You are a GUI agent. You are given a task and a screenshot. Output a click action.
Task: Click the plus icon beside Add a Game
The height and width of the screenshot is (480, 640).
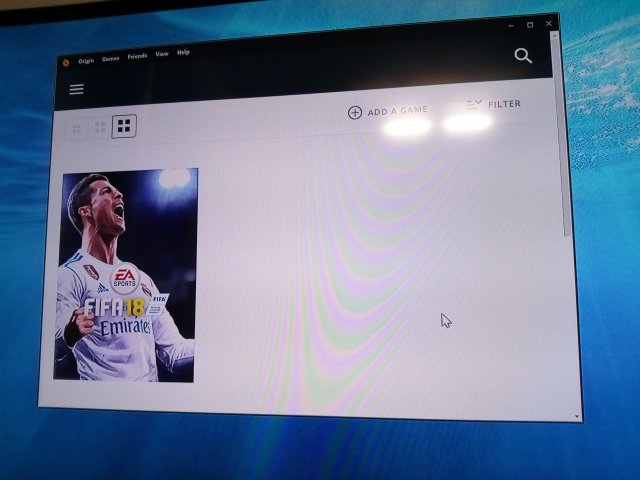pyautogui.click(x=355, y=113)
